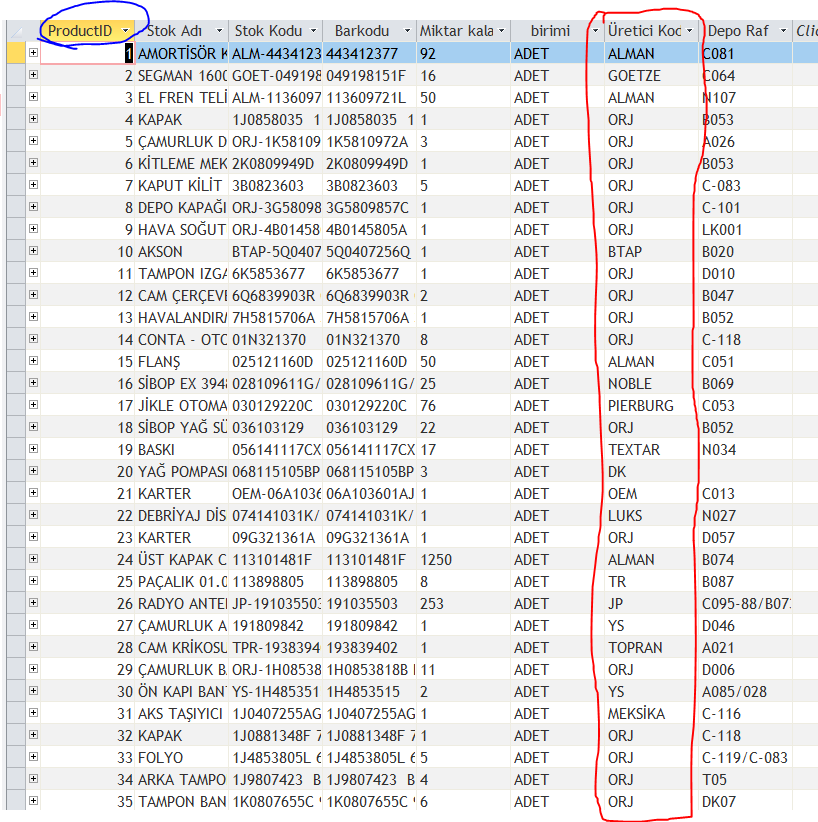The height and width of the screenshot is (822, 818).
Task: Click the quantity 92 cell
Action: [464, 53]
